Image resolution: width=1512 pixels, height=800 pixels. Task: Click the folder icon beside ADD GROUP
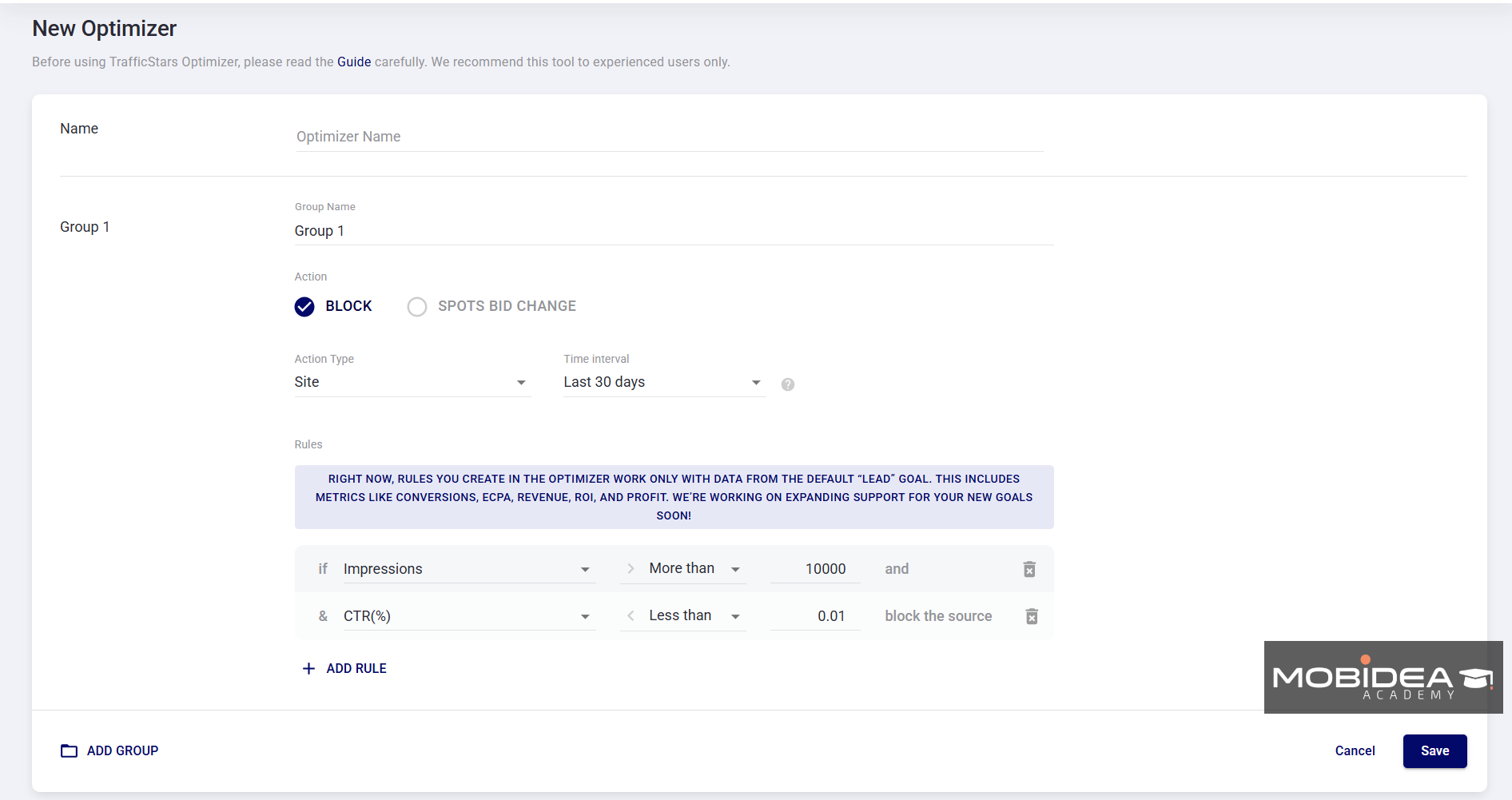tap(69, 750)
